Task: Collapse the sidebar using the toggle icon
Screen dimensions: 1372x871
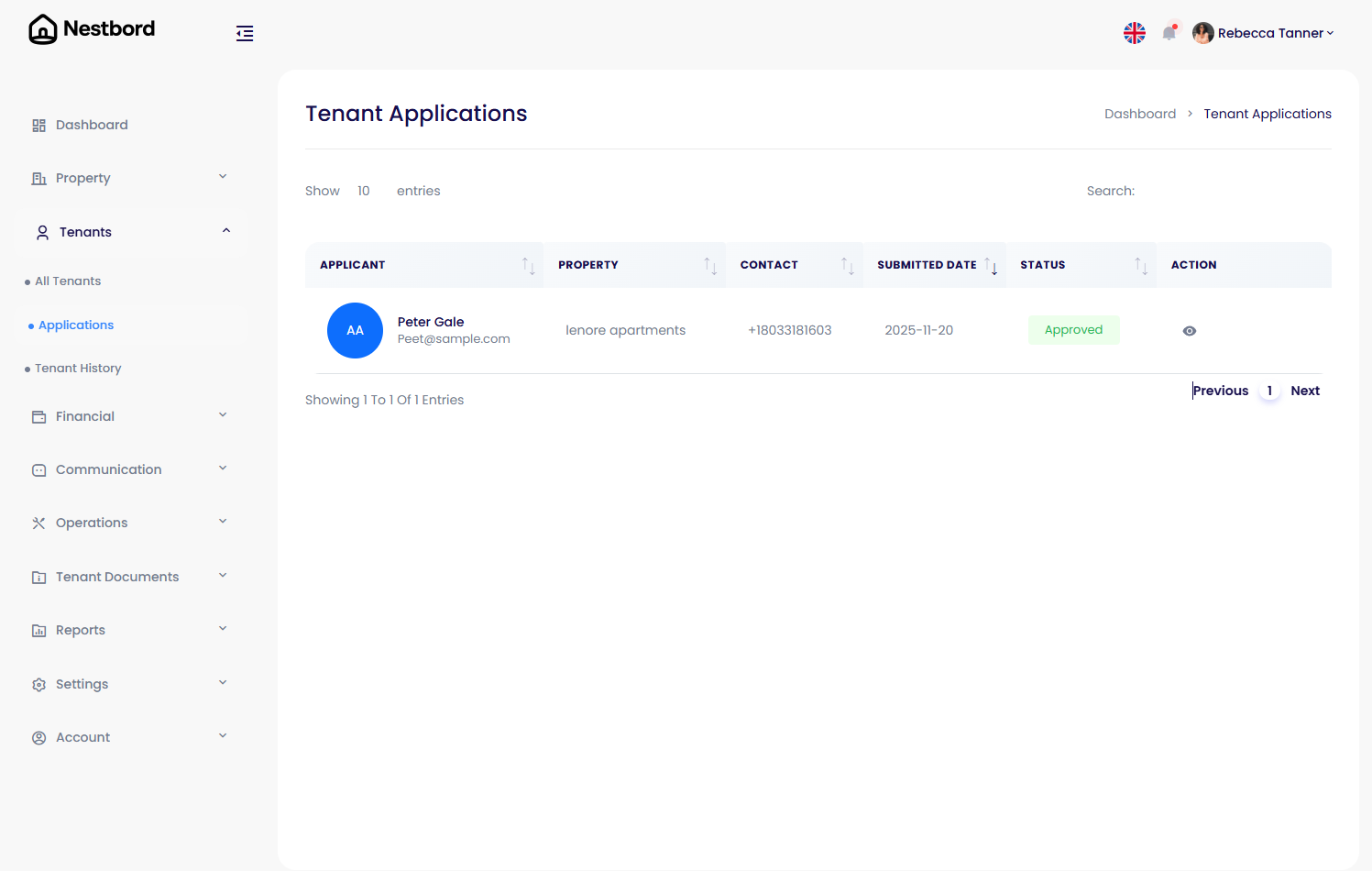Action: (244, 32)
